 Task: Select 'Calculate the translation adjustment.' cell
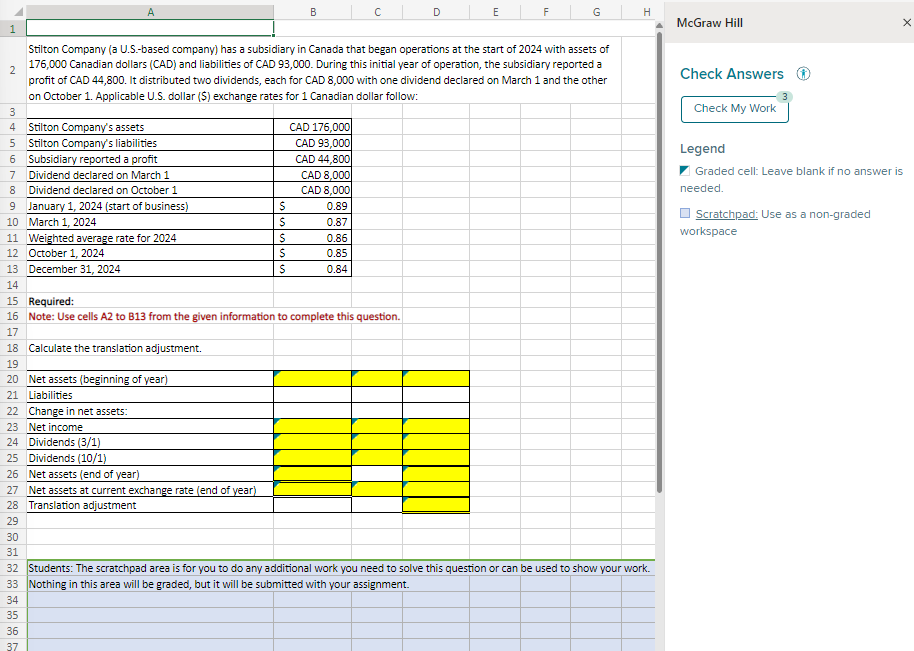tap(150, 348)
